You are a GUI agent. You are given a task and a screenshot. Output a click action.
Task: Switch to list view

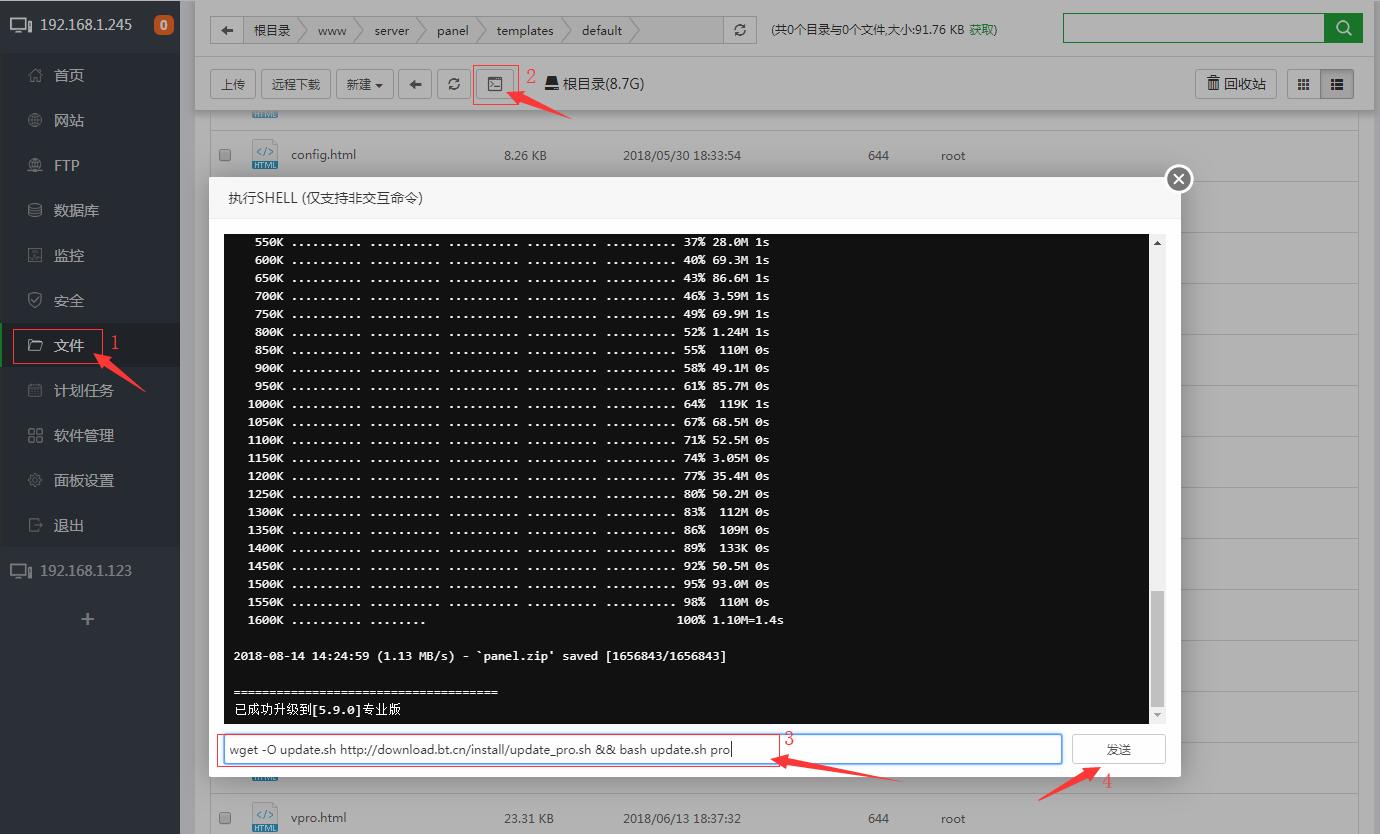(x=1337, y=84)
